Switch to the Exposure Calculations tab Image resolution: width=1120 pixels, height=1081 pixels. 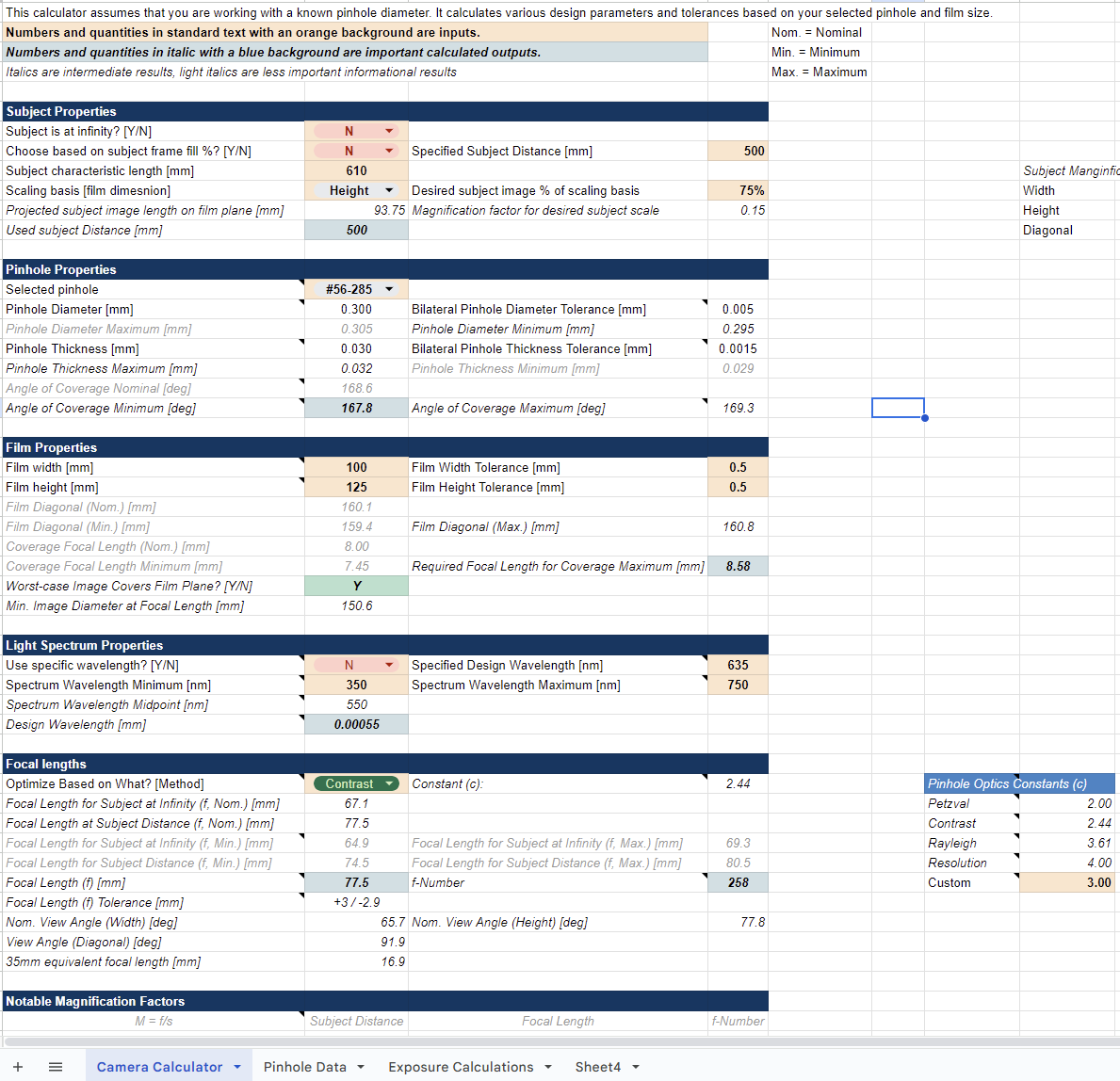tap(461, 1067)
